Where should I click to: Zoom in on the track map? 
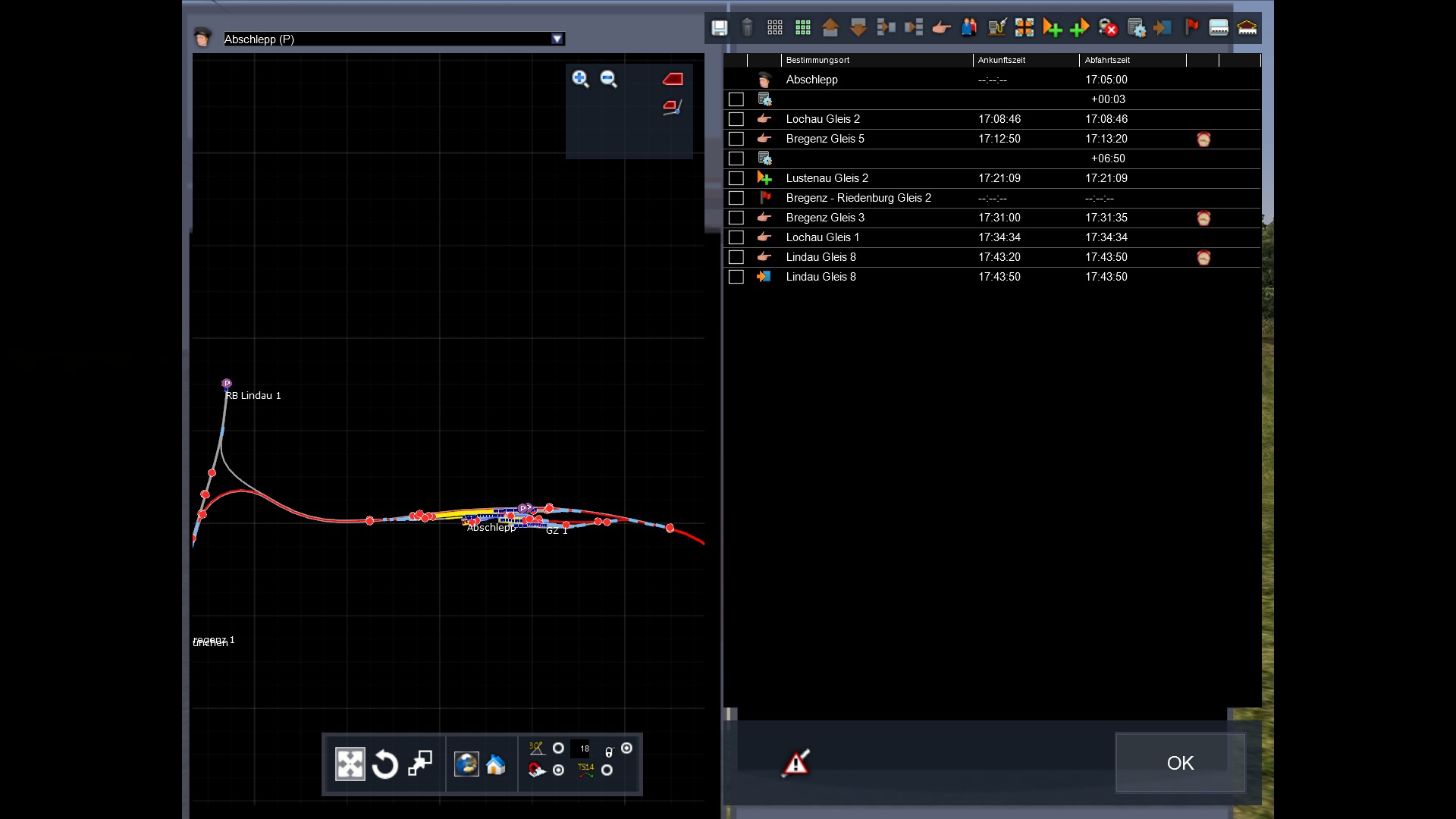coord(581,79)
